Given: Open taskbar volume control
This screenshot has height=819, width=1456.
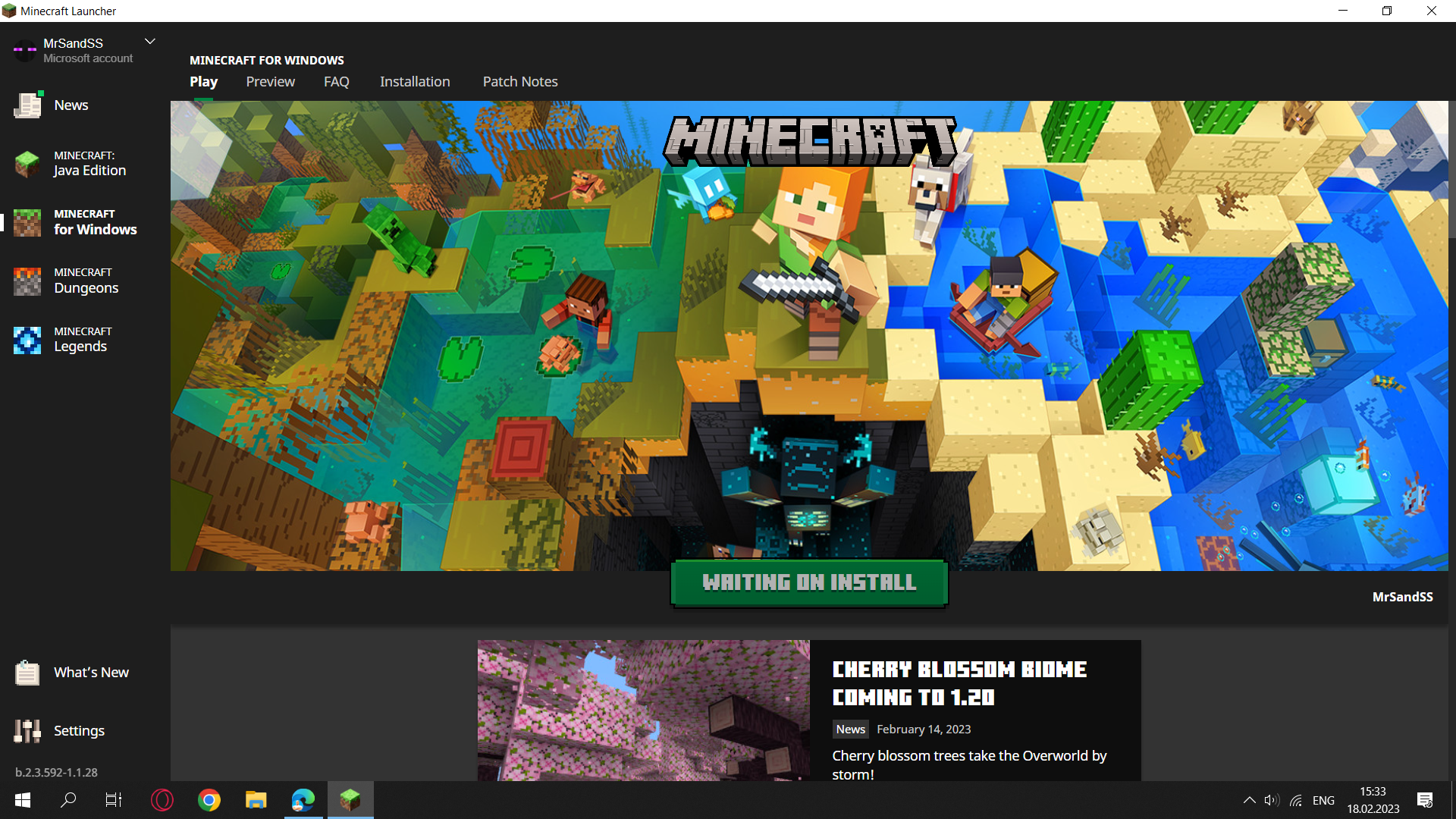Looking at the screenshot, I should coord(1272,800).
